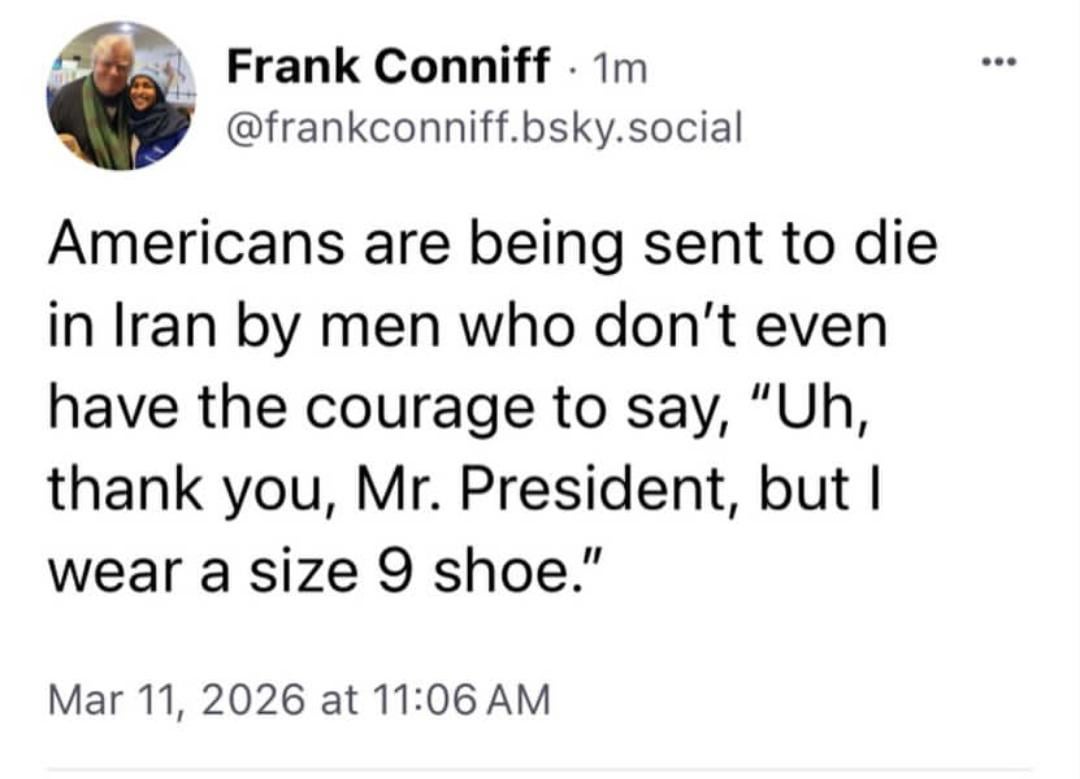Click the "1m" relative post time
The width and height of the screenshot is (1080, 779).
point(620,68)
